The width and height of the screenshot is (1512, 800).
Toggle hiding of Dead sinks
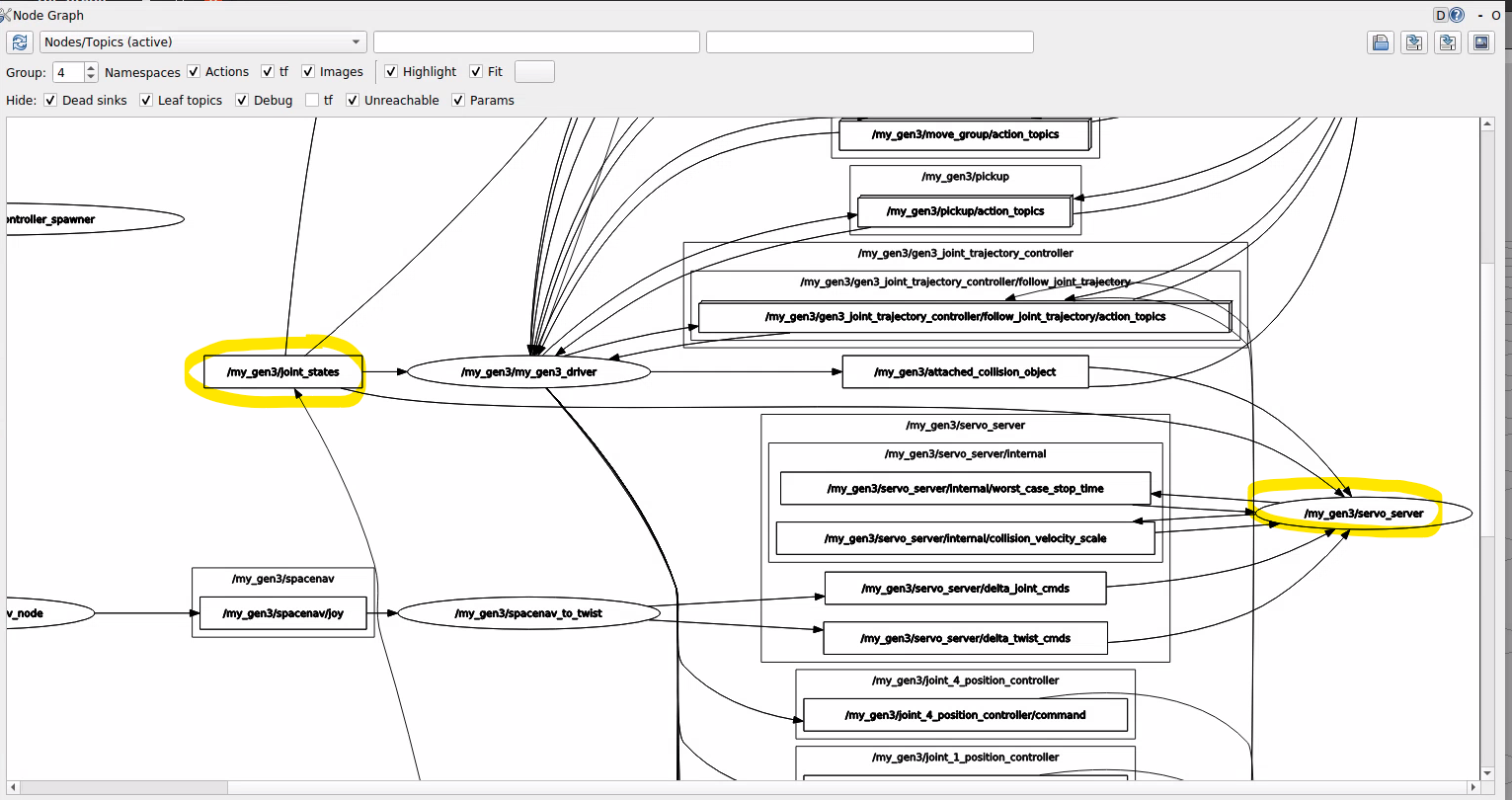49,100
